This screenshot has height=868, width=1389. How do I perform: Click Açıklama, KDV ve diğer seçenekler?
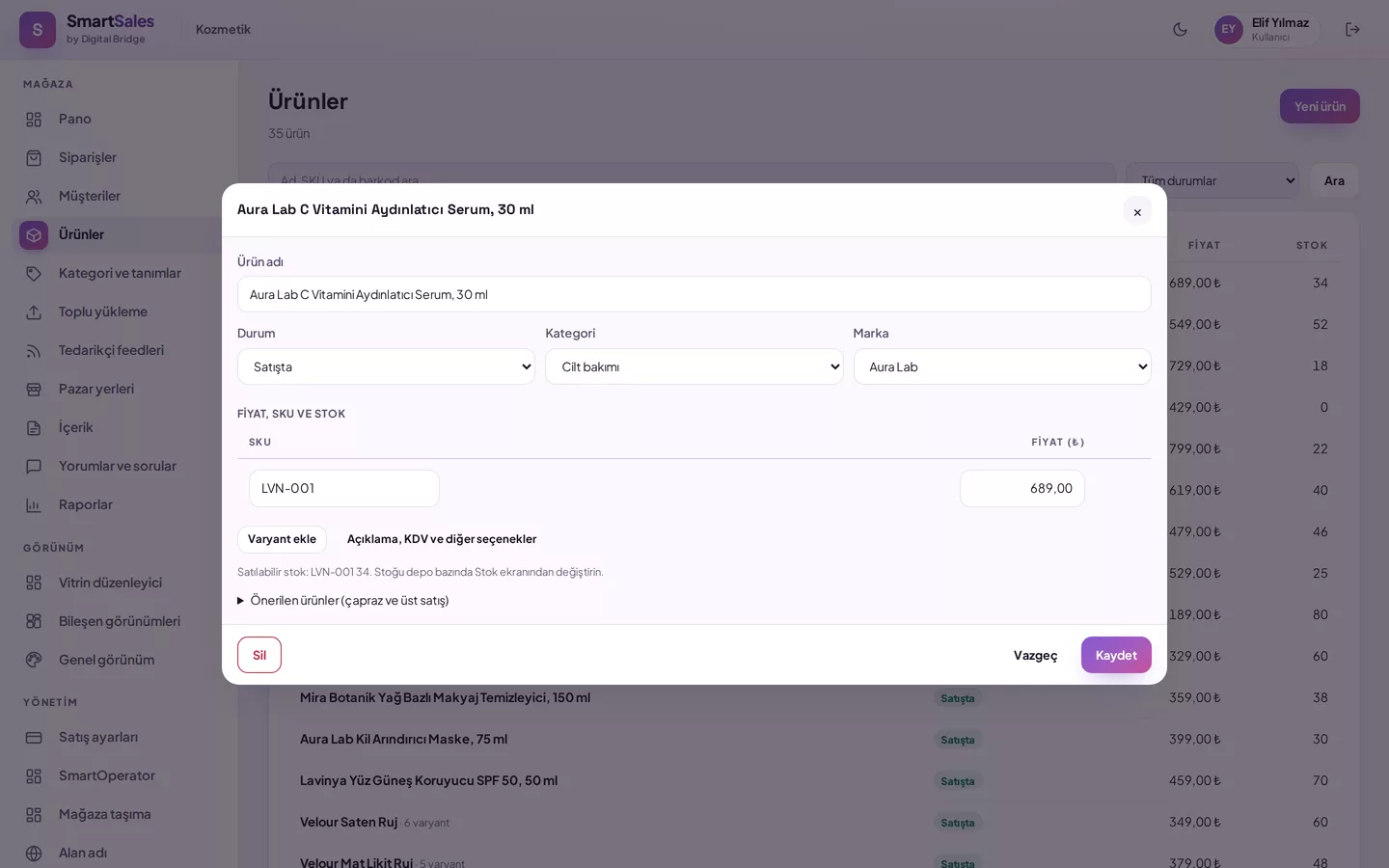[x=442, y=539]
